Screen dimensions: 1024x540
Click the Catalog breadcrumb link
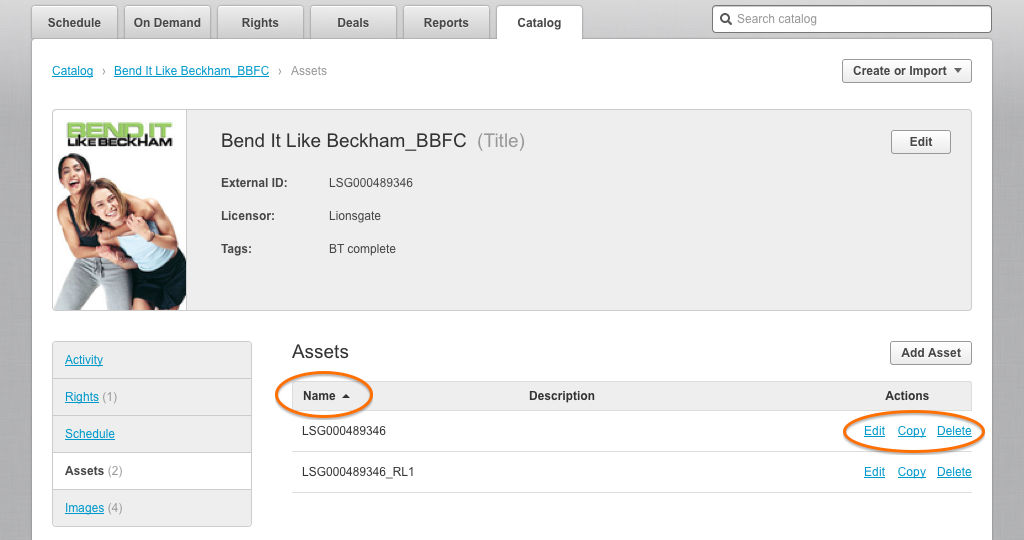(72, 71)
